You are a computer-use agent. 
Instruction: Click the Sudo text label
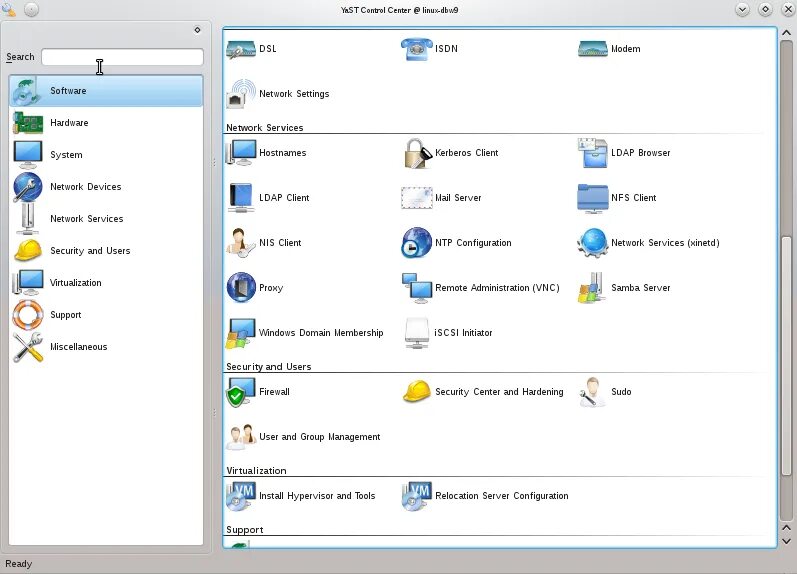click(621, 392)
